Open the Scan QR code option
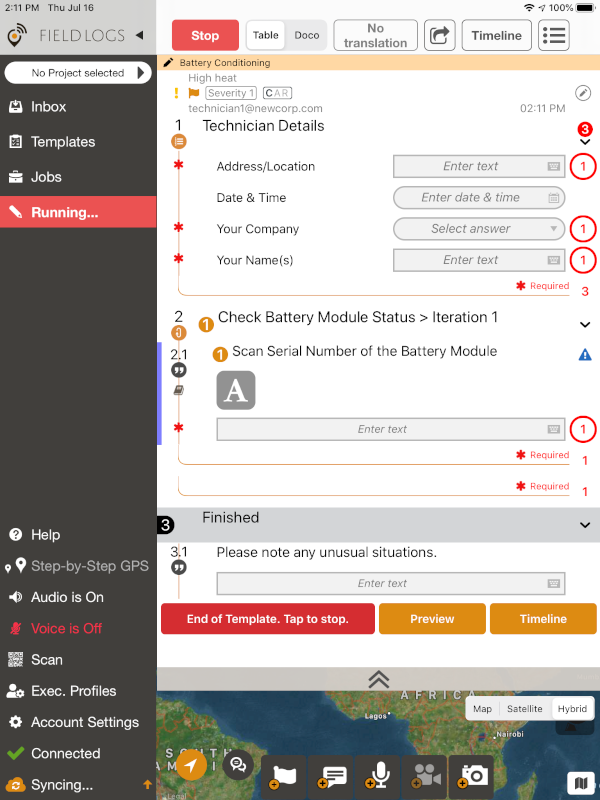The height and width of the screenshot is (800, 600). (x=47, y=660)
